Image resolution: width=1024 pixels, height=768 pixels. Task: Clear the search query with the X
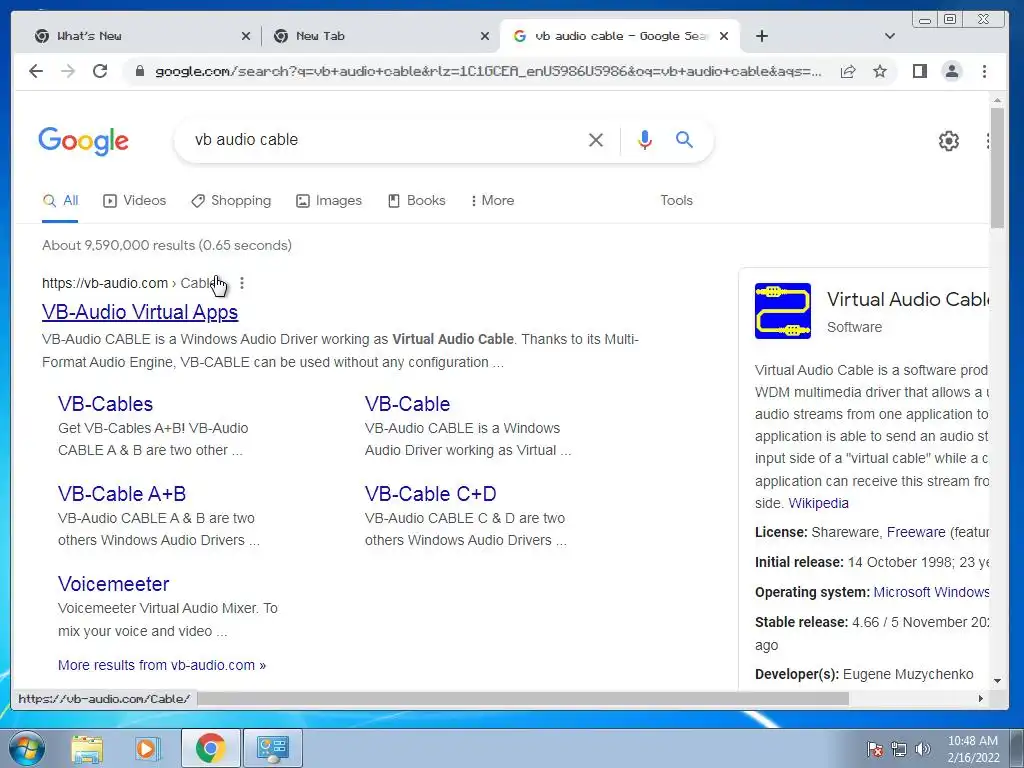tap(596, 140)
